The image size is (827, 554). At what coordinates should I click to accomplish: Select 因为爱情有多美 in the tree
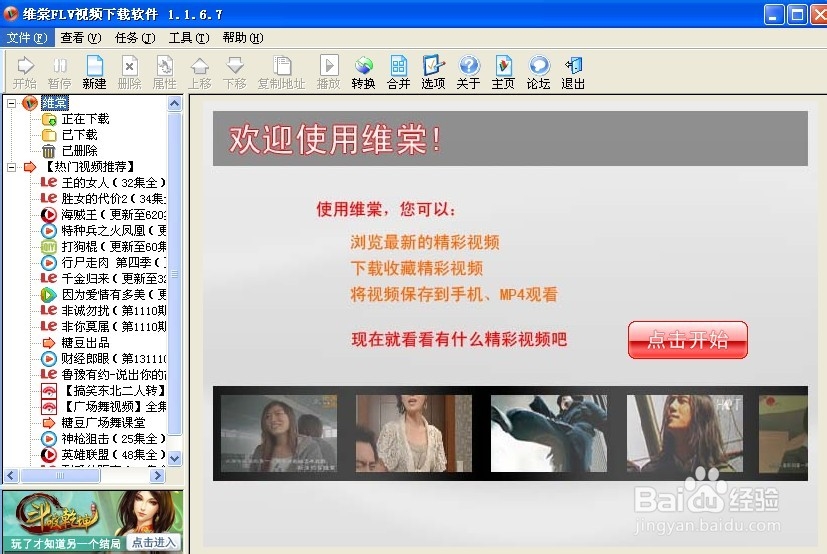click(113, 294)
